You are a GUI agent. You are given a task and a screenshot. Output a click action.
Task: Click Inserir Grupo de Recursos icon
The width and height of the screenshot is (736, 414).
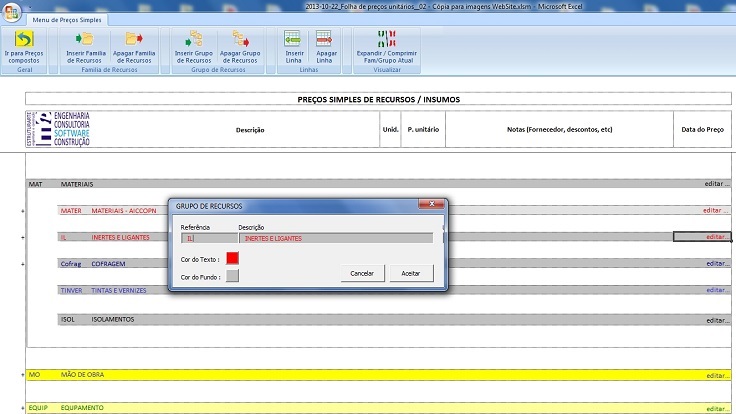[x=194, y=39]
